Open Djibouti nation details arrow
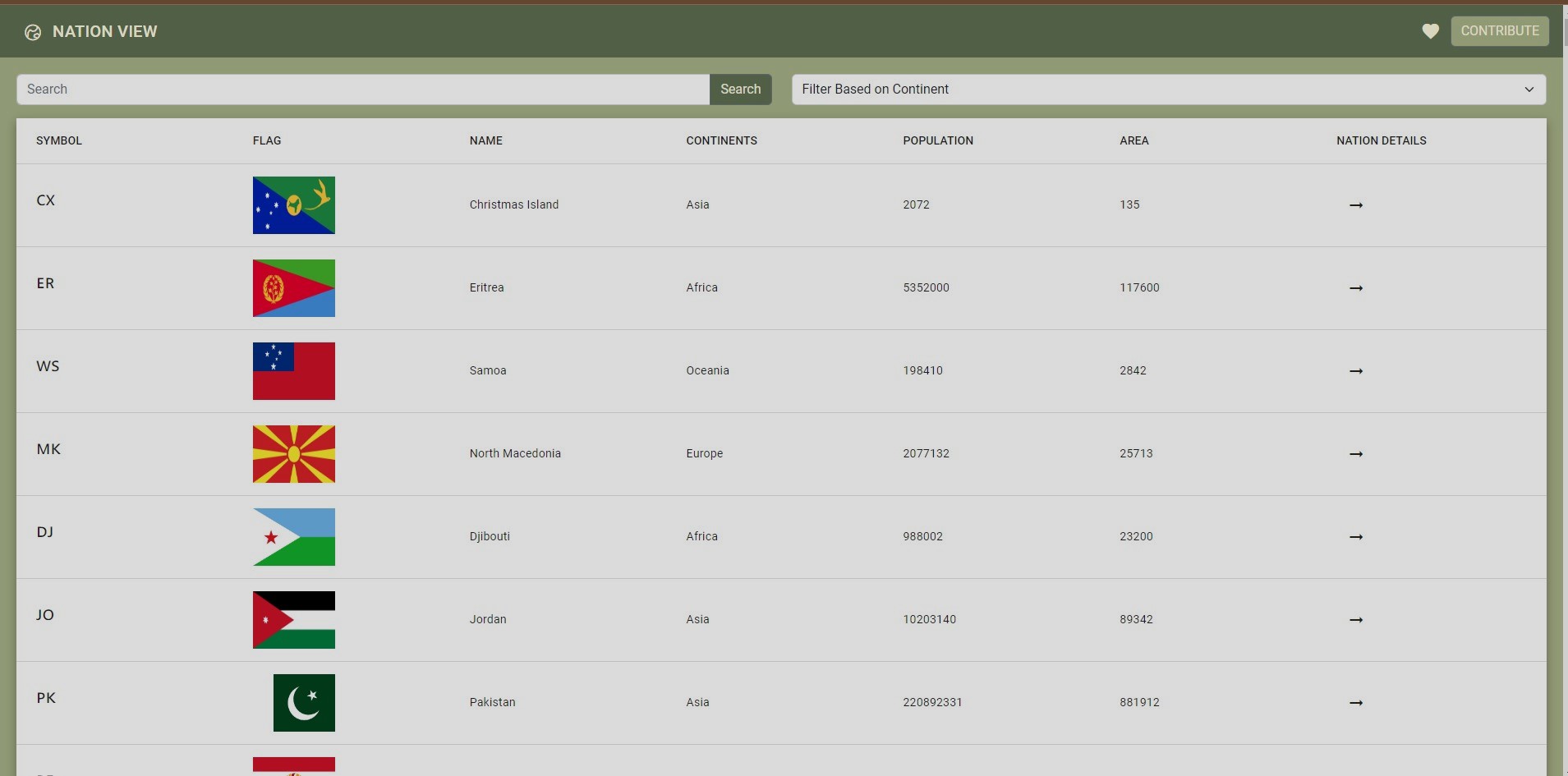This screenshot has height=776, width=1568. [1356, 537]
